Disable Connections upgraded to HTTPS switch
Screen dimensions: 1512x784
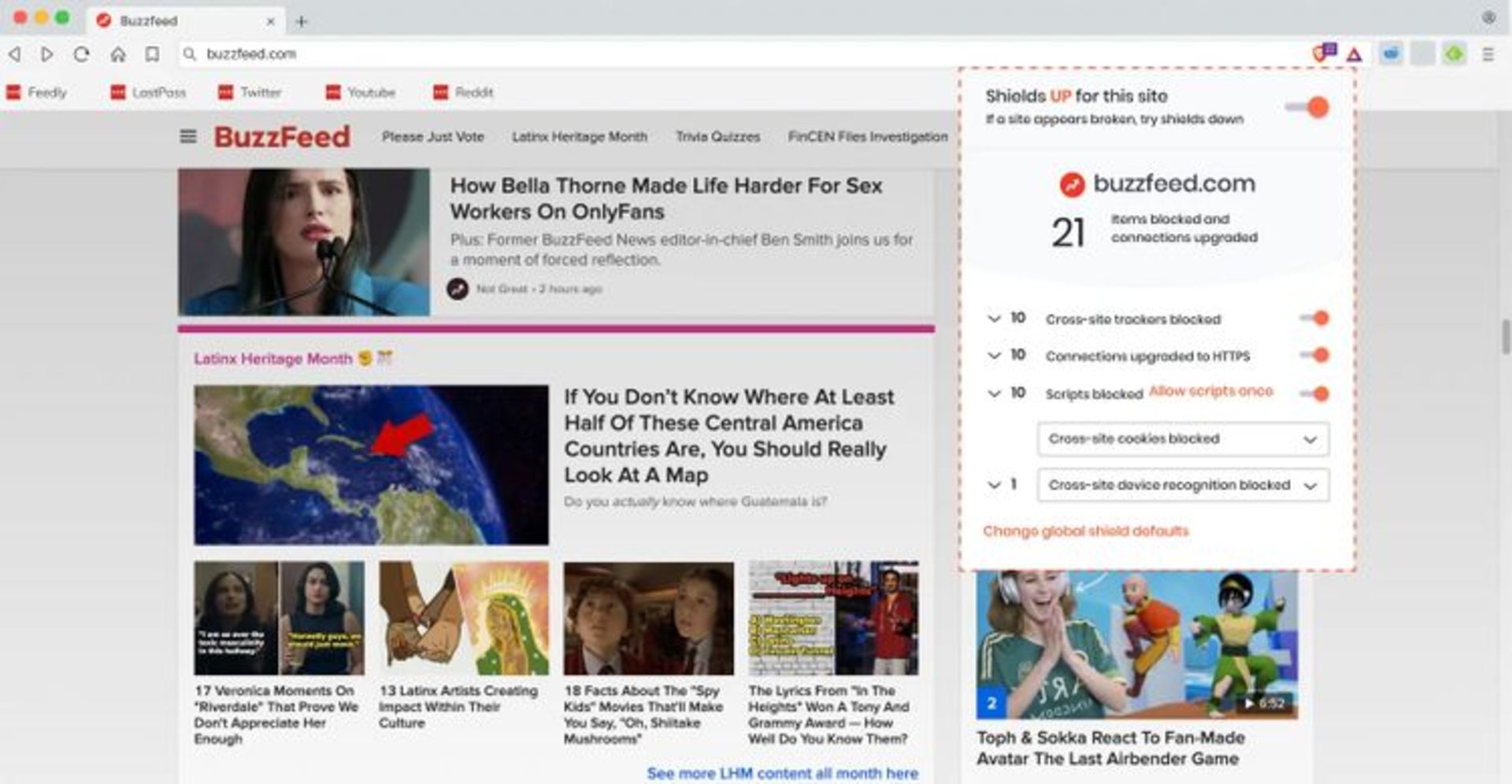(1314, 356)
